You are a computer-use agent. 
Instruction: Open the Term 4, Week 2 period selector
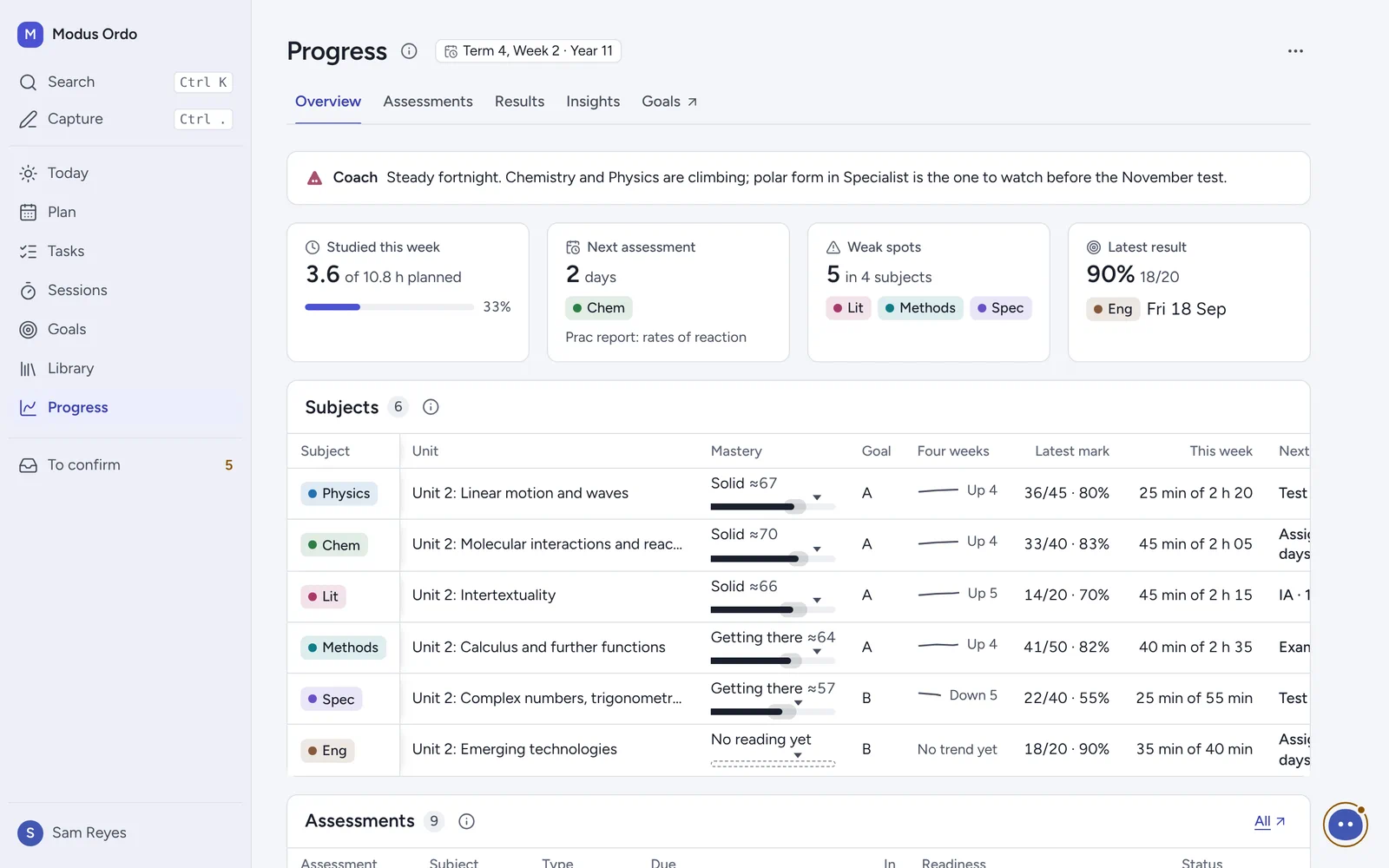point(528,51)
